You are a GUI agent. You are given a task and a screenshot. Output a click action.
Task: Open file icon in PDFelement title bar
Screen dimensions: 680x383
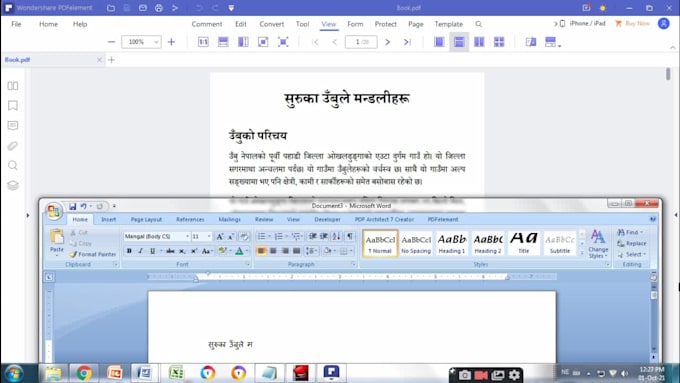pyautogui.click(x=111, y=8)
